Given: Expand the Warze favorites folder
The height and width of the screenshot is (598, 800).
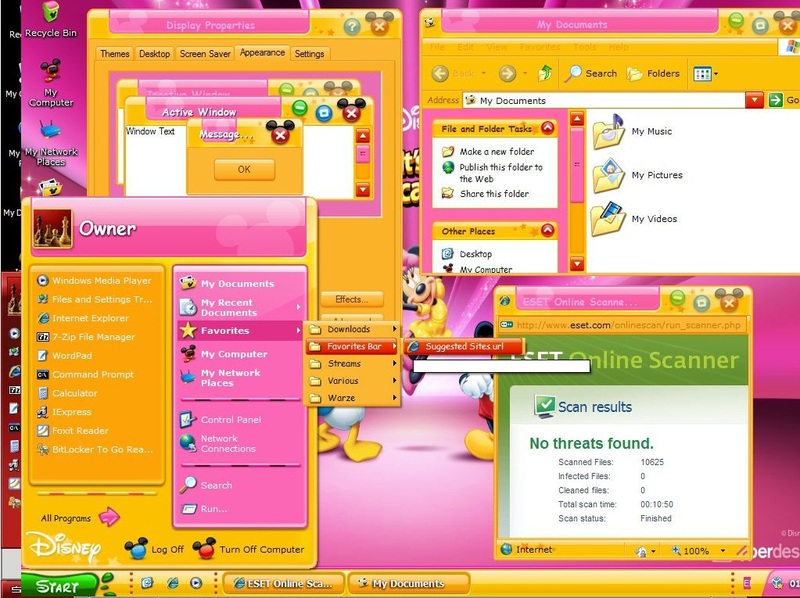Looking at the screenshot, I should click(353, 397).
